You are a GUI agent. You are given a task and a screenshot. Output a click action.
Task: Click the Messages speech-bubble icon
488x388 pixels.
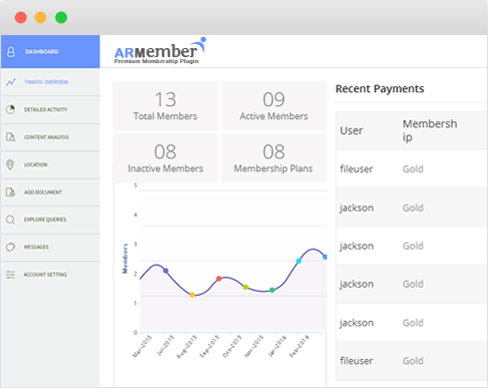pyautogui.click(x=10, y=247)
